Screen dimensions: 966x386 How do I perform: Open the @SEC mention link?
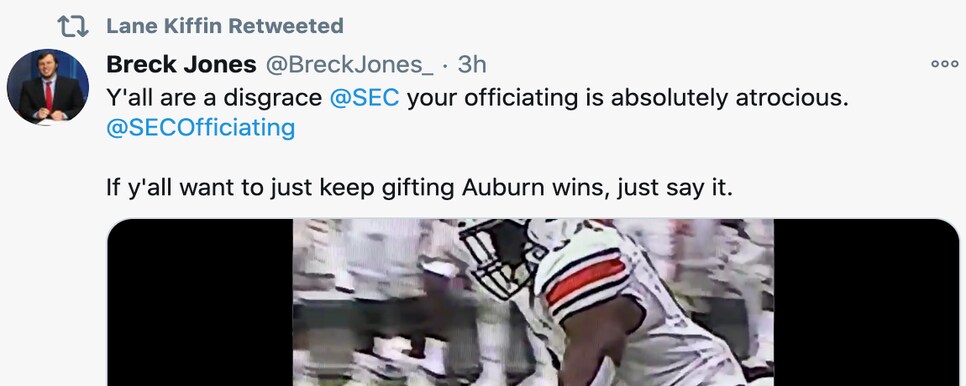[364, 97]
